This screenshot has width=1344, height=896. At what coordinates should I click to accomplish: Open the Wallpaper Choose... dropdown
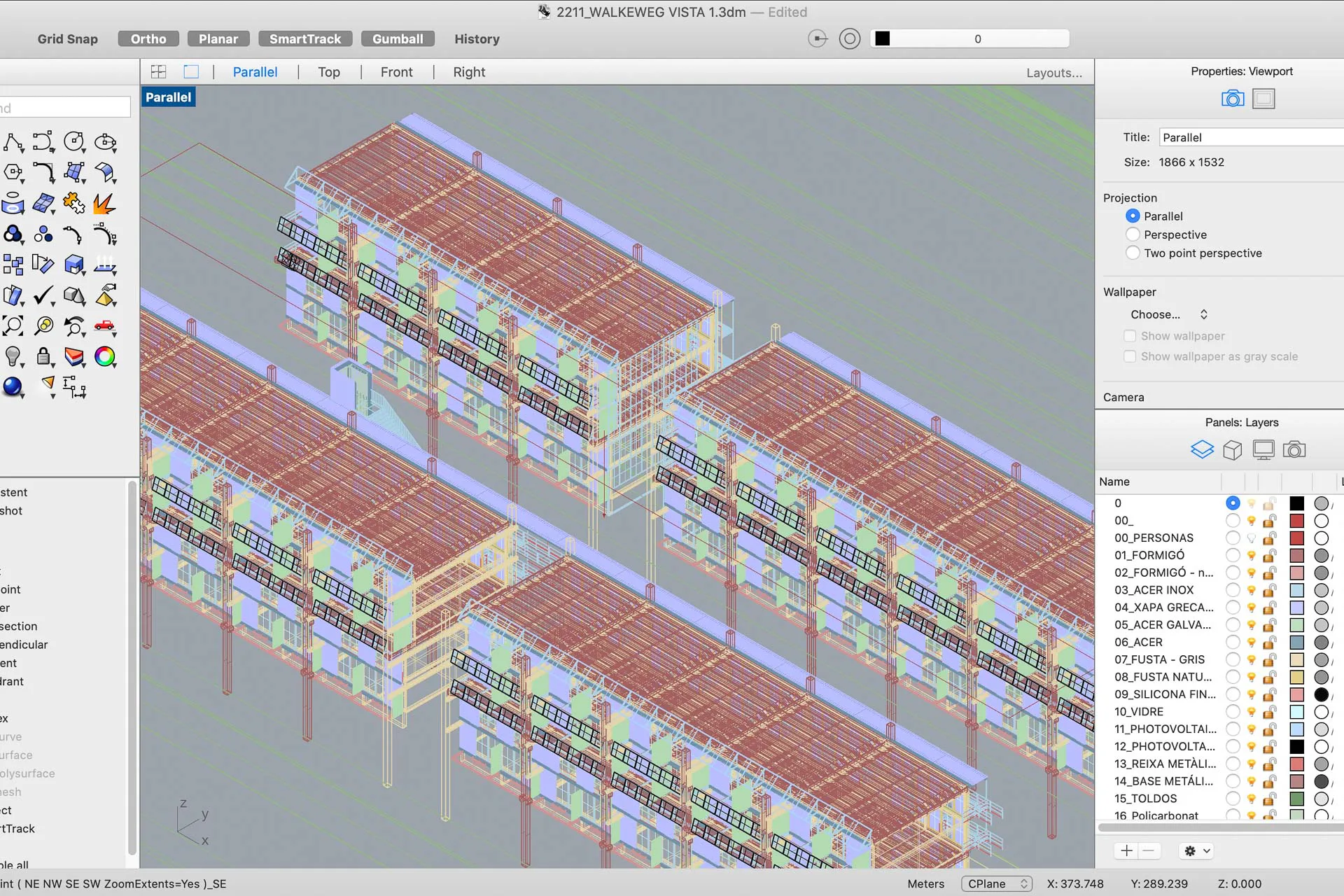[1169, 314]
